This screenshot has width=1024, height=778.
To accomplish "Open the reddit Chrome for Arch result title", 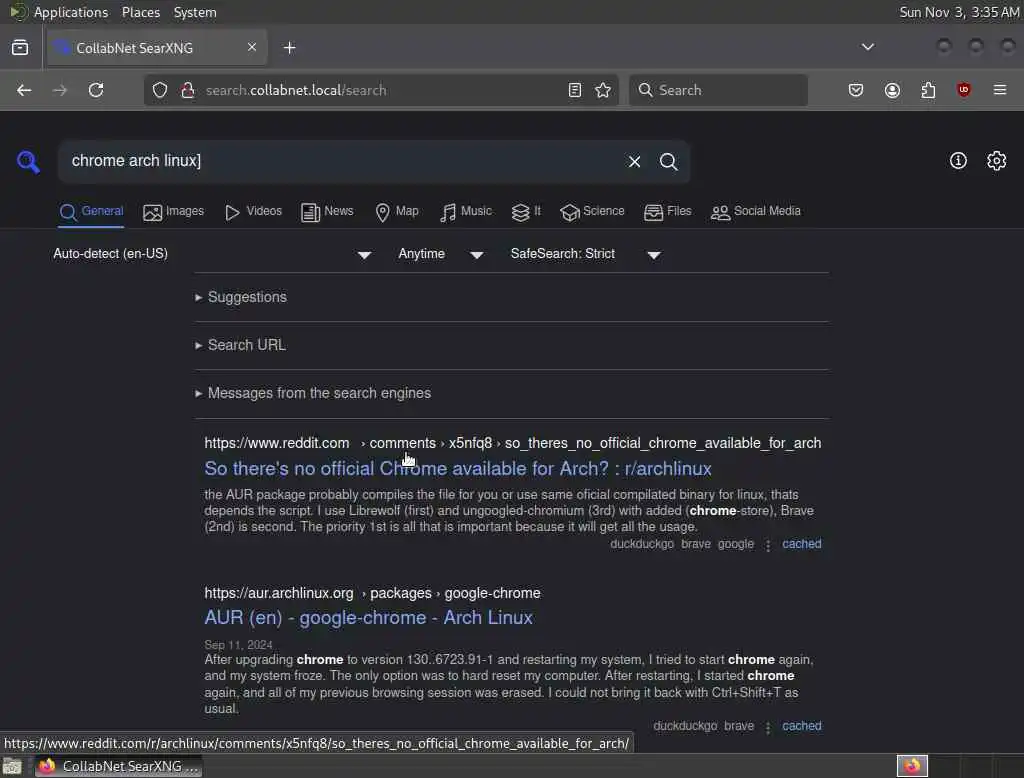I will coord(458,469).
